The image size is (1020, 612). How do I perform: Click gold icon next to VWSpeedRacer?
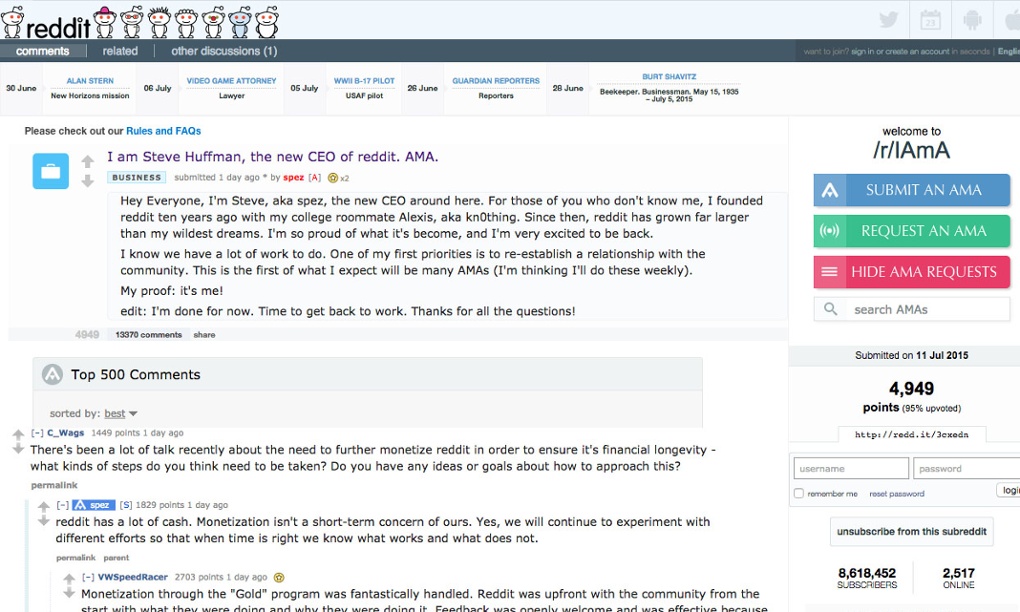point(279,578)
